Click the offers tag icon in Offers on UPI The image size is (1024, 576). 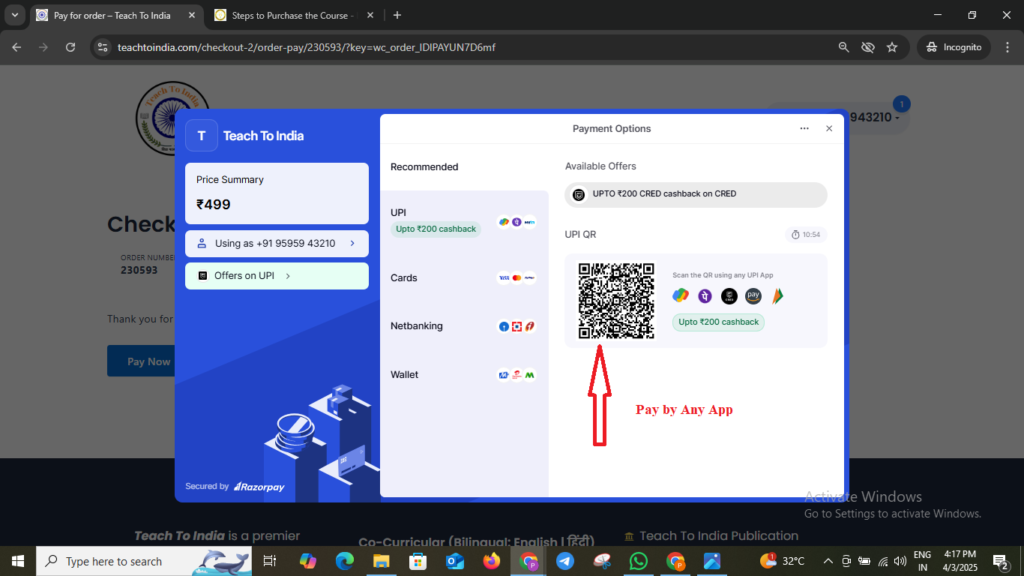[x=202, y=276]
